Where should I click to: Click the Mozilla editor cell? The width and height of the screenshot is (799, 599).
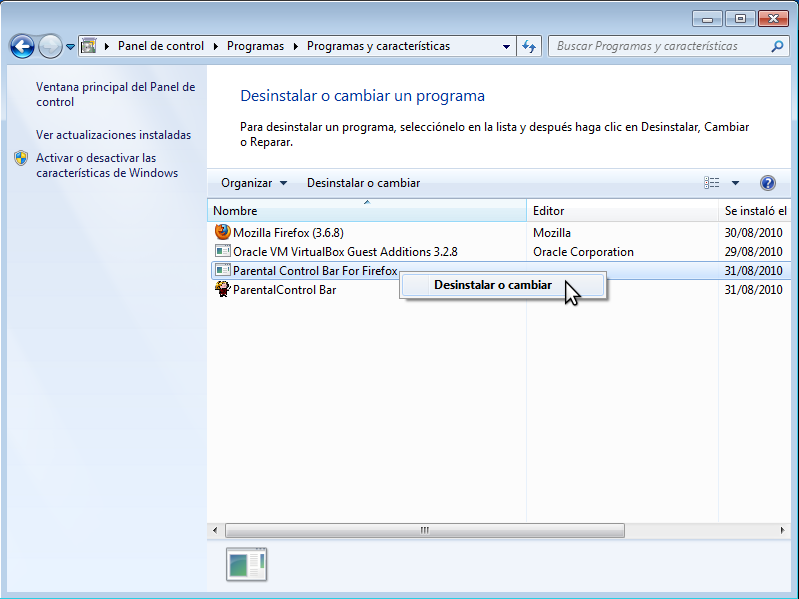click(x=552, y=233)
